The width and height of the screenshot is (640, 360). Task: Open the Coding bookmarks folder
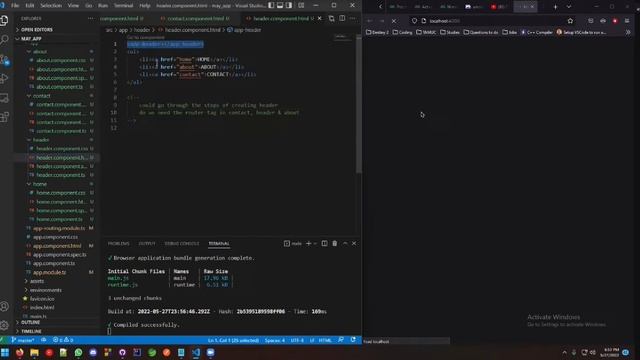[402, 32]
